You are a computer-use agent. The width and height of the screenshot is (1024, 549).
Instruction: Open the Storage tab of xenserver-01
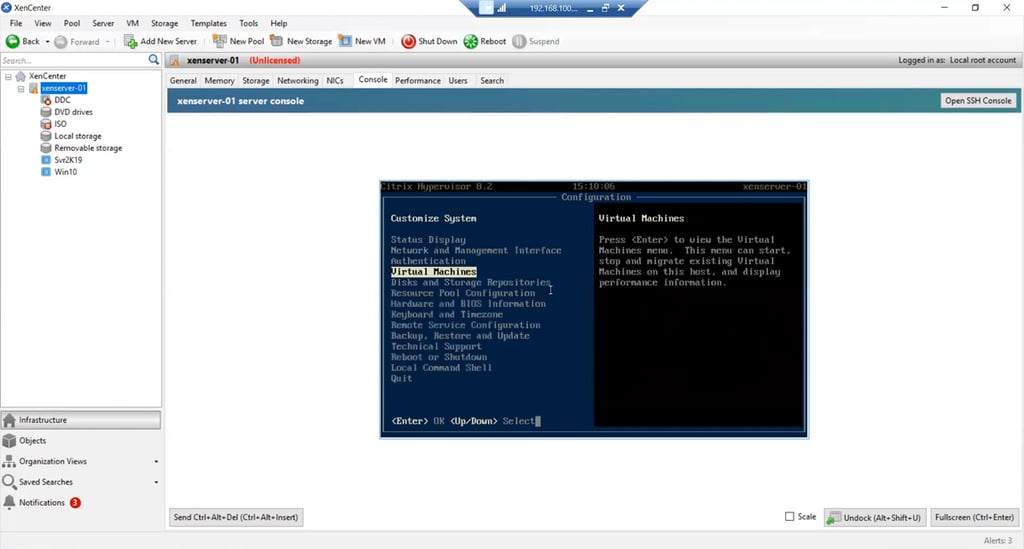click(255, 80)
